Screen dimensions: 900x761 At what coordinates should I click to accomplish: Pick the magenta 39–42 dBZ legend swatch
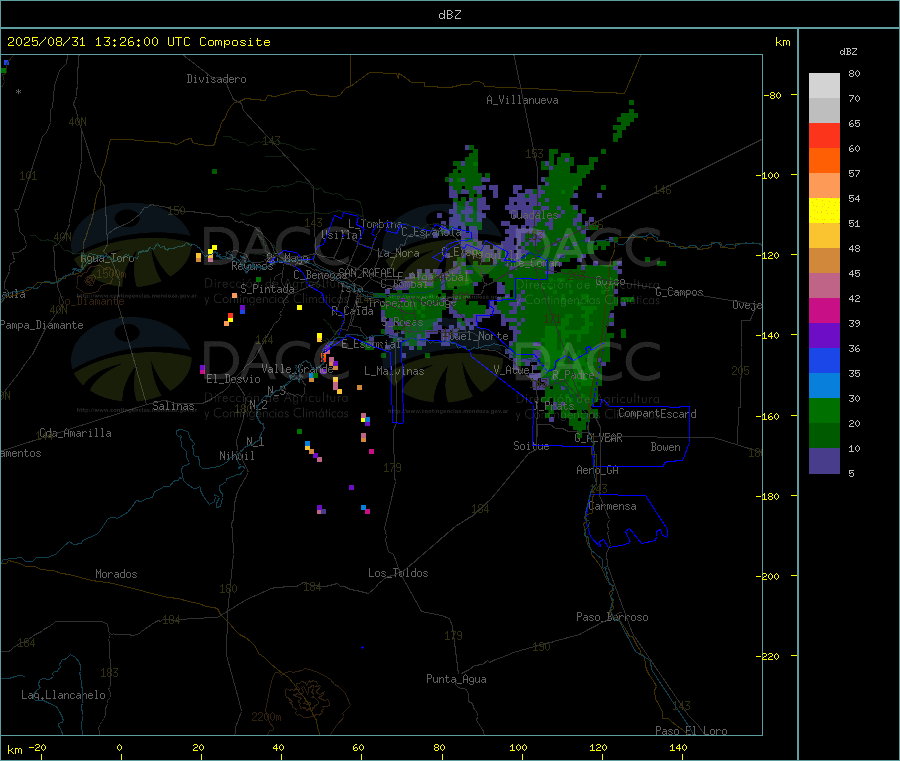tap(824, 310)
